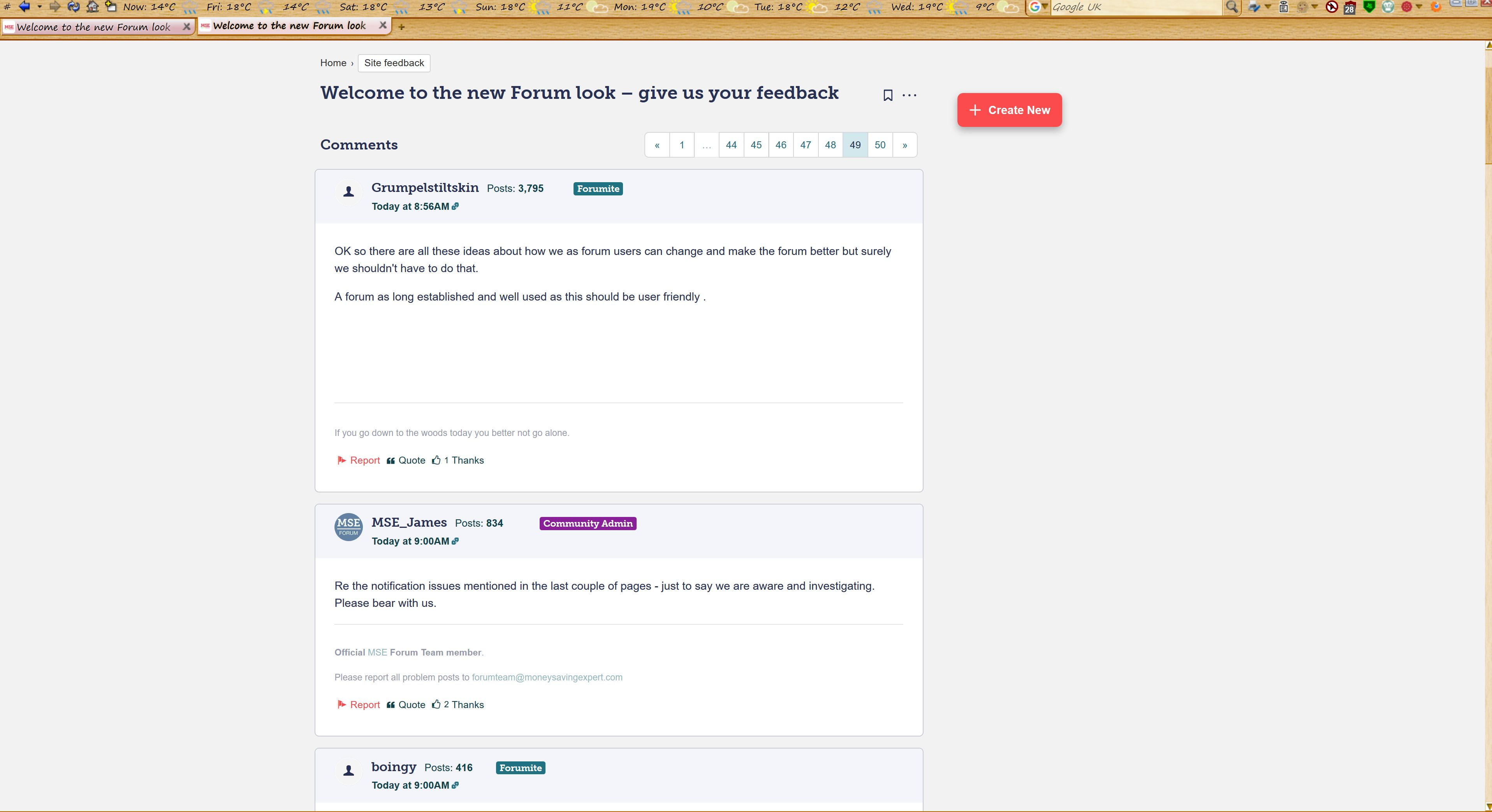1492x812 pixels.
Task: Go to the browser home page icon
Action: pyautogui.click(x=92, y=7)
